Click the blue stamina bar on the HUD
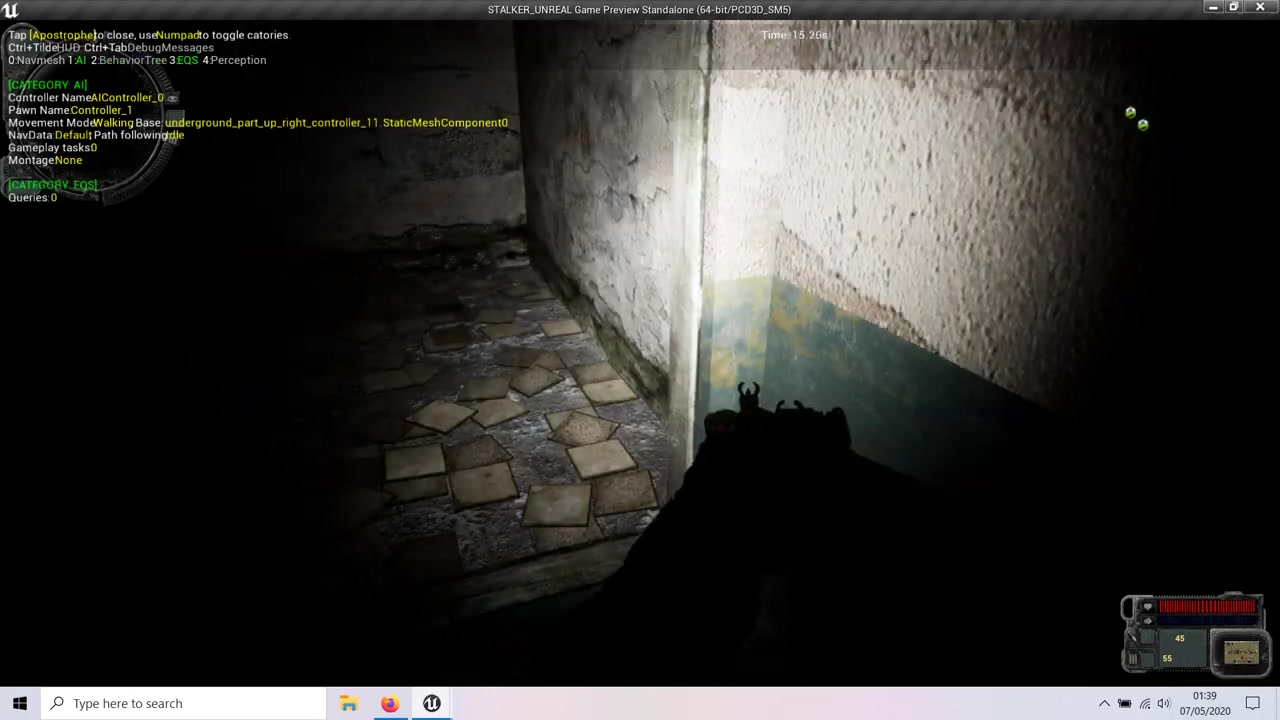 click(1208, 621)
